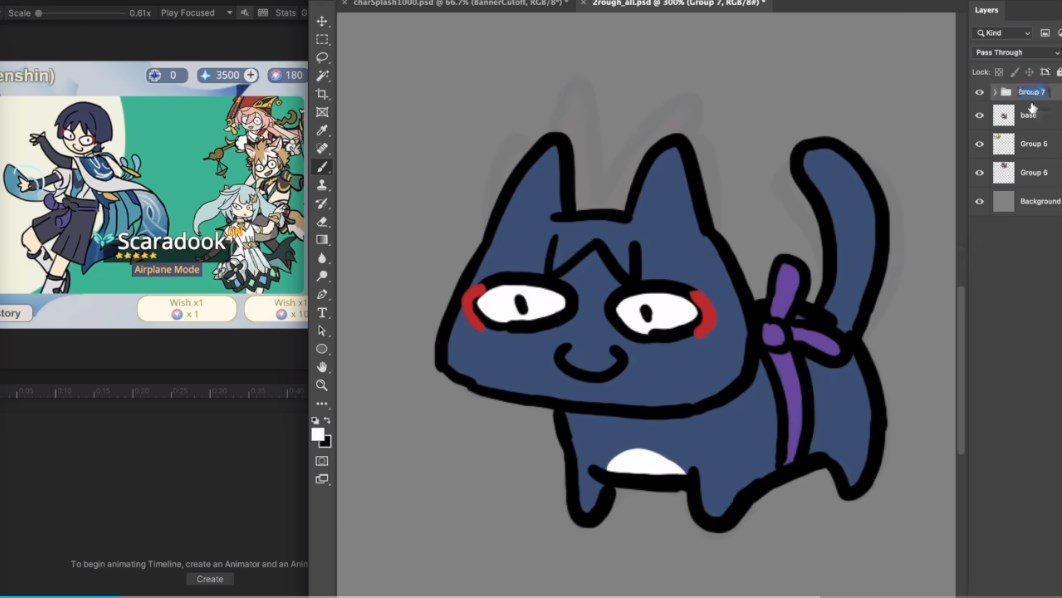Click plus button beside 3500 currency
1062x598 pixels.
(x=251, y=75)
